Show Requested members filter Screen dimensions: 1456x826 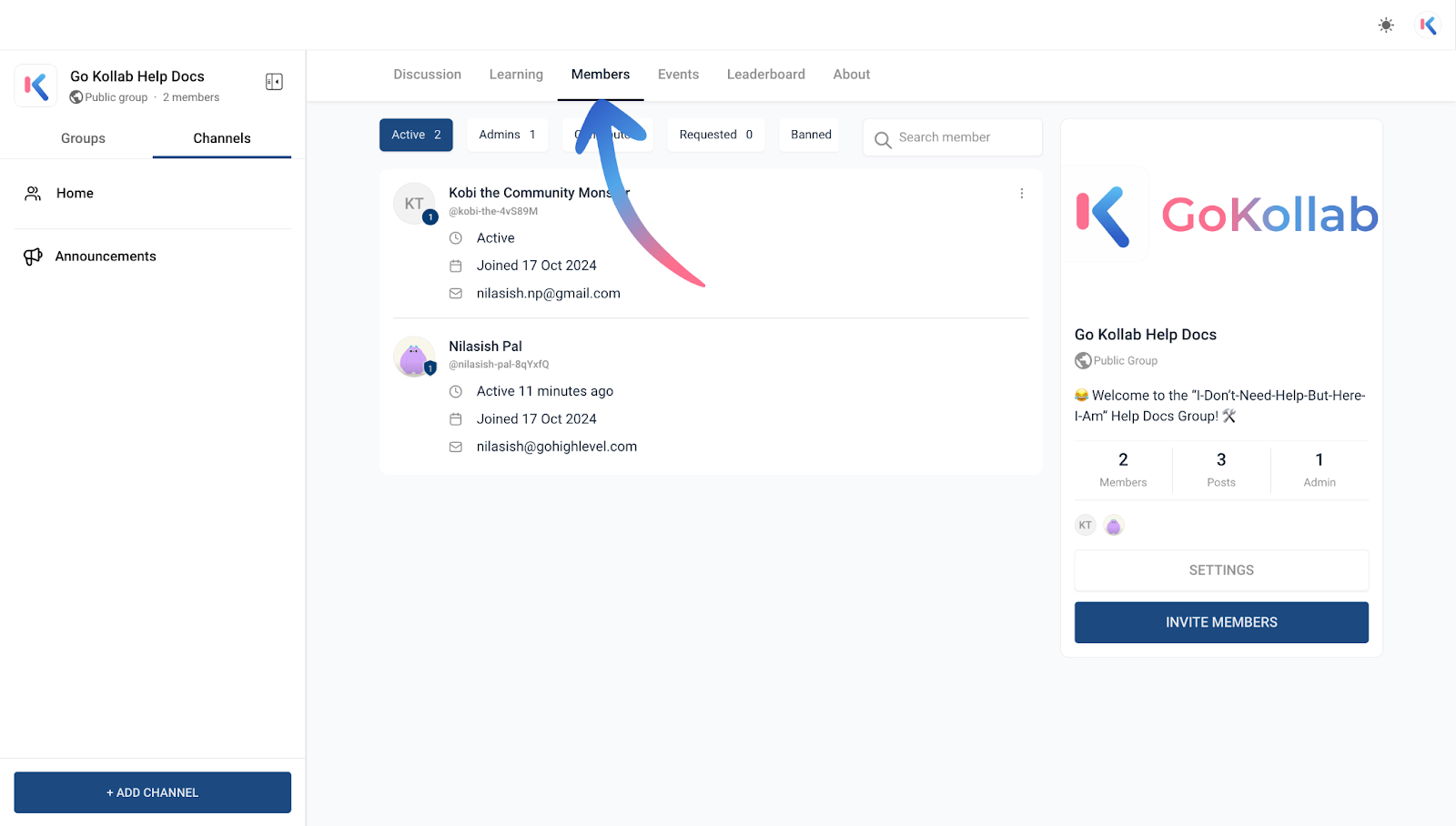click(x=716, y=135)
